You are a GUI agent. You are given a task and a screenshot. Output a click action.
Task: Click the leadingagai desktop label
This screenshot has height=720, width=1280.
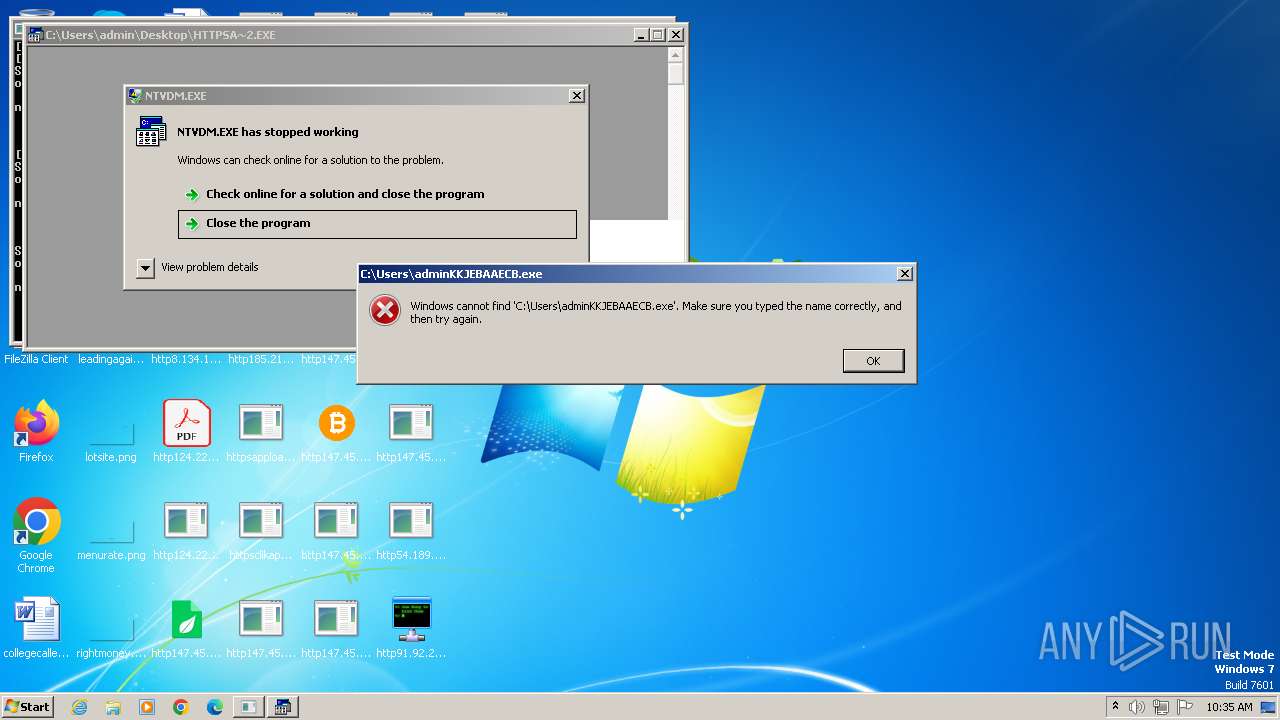[111, 359]
